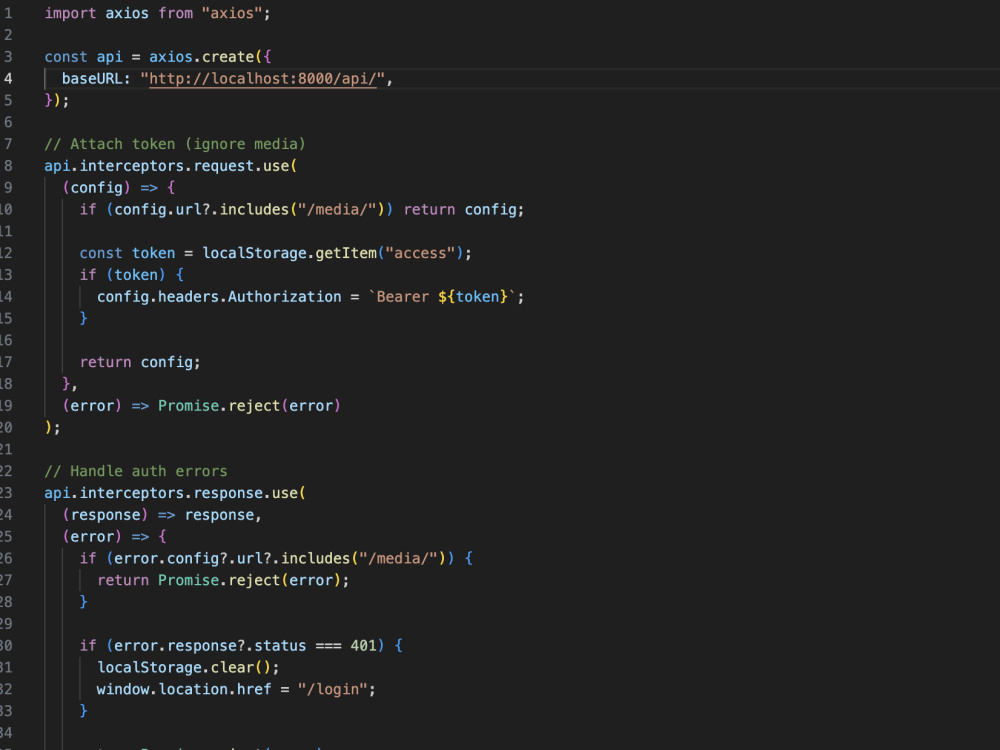The width and height of the screenshot is (1000, 750).
Task: Click the closing ');' on line 20
Action: (x=52, y=427)
